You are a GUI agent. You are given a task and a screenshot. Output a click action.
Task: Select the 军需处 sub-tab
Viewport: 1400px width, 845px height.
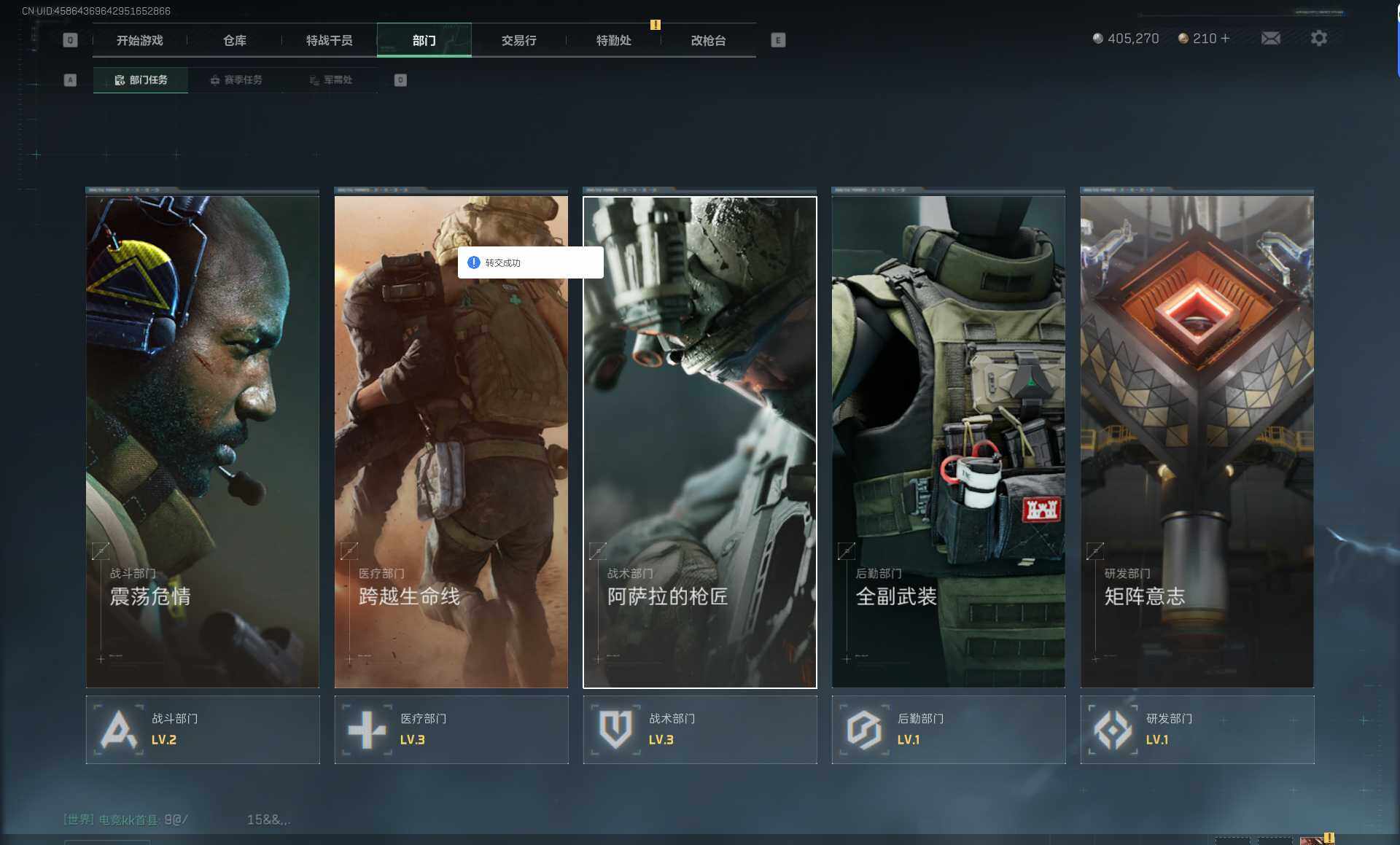[x=331, y=80]
